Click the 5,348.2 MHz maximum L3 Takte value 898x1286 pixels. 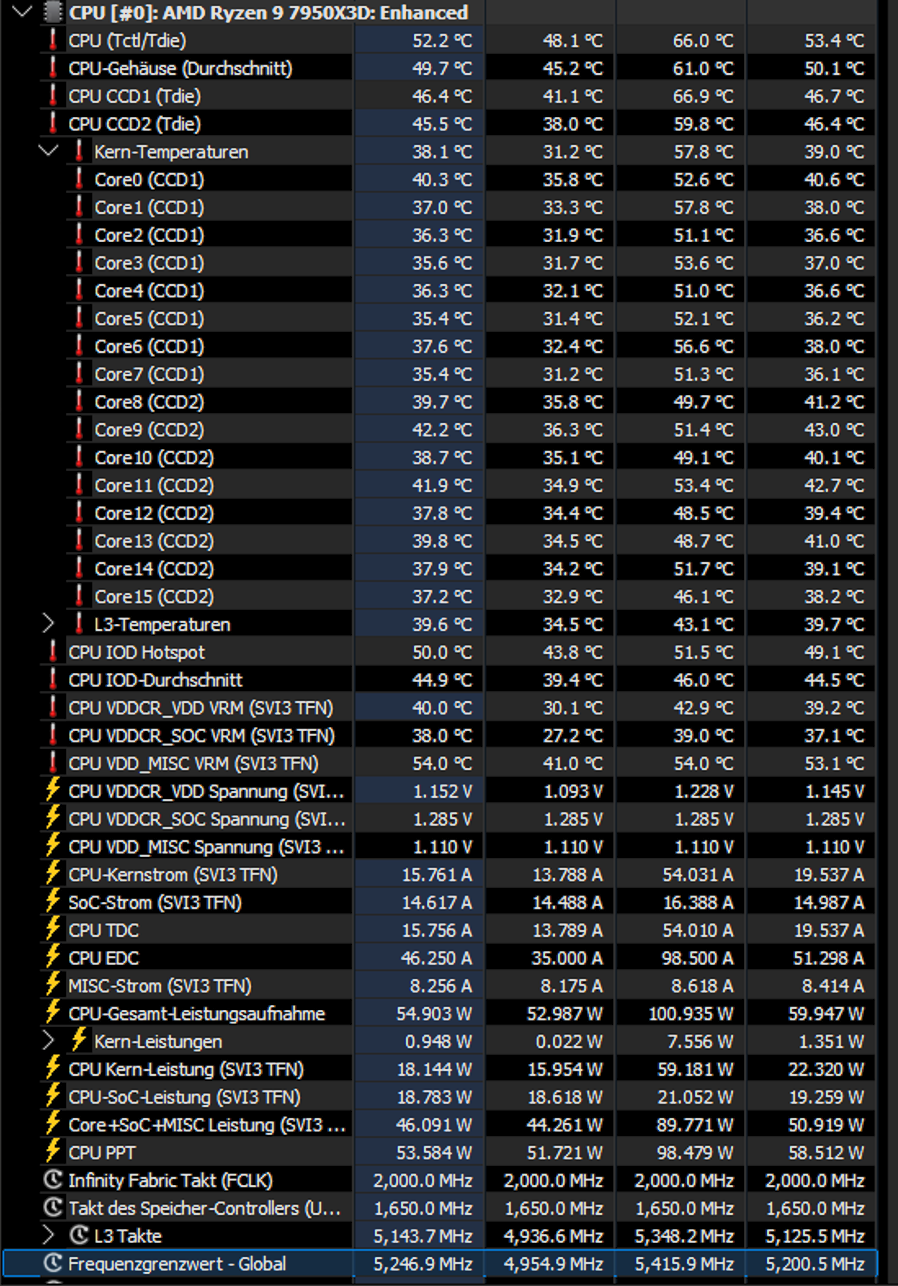(x=685, y=1236)
